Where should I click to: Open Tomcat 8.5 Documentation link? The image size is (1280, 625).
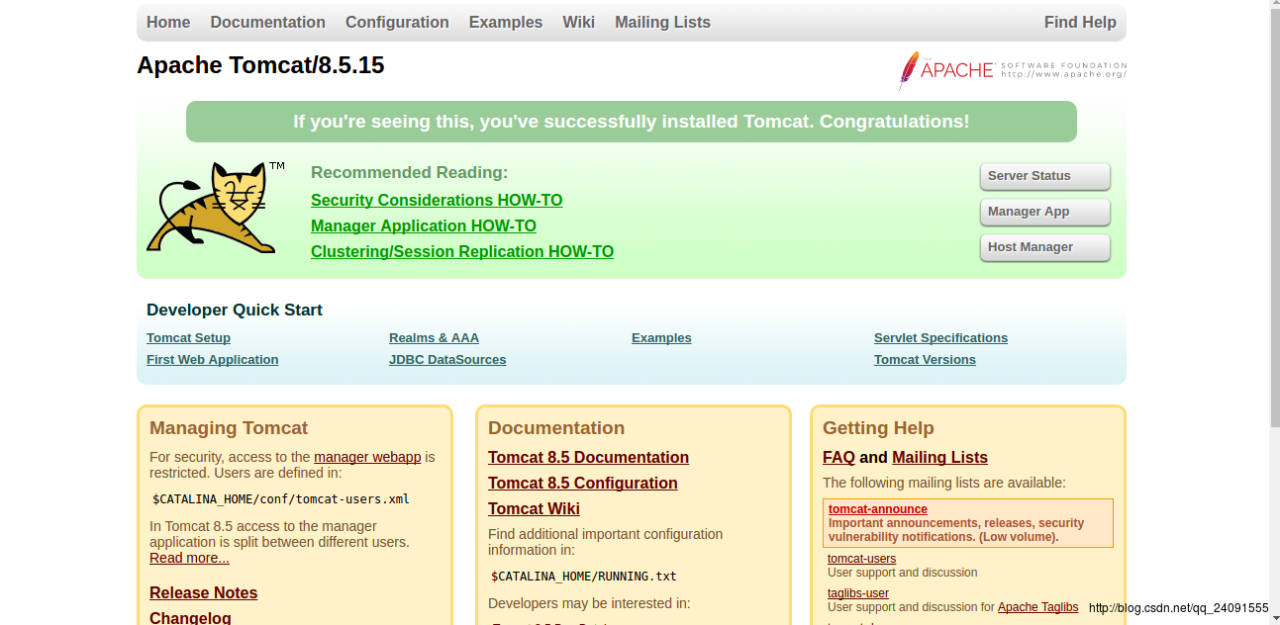click(x=588, y=457)
